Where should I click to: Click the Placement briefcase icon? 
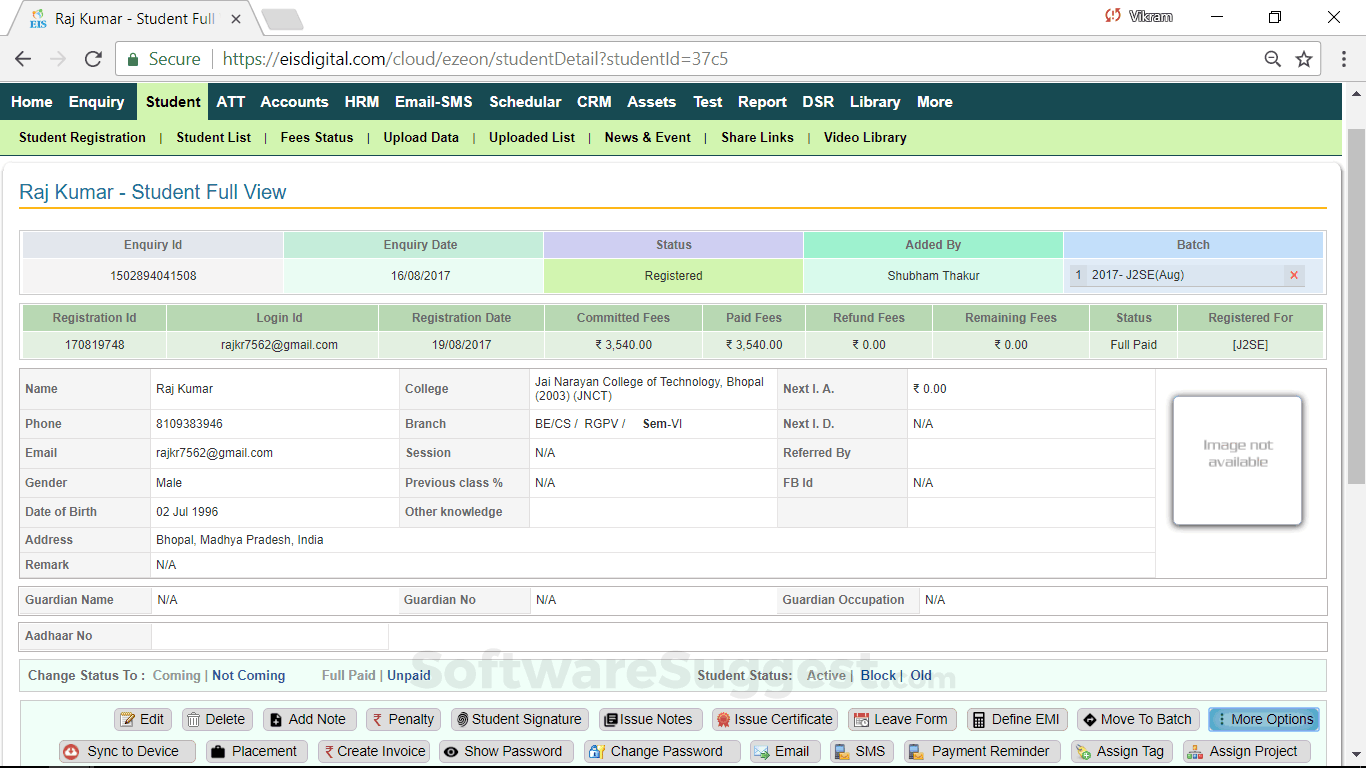[216, 752]
